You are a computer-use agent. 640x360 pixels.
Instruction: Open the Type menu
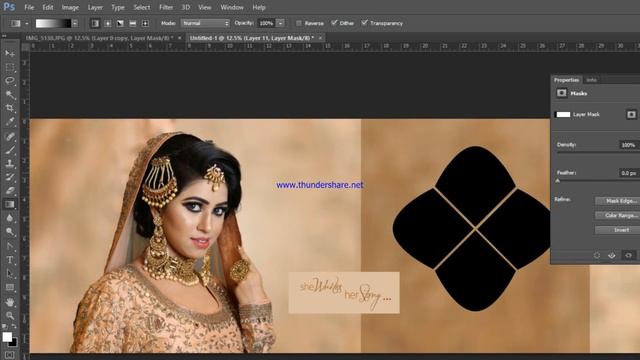[x=118, y=7]
